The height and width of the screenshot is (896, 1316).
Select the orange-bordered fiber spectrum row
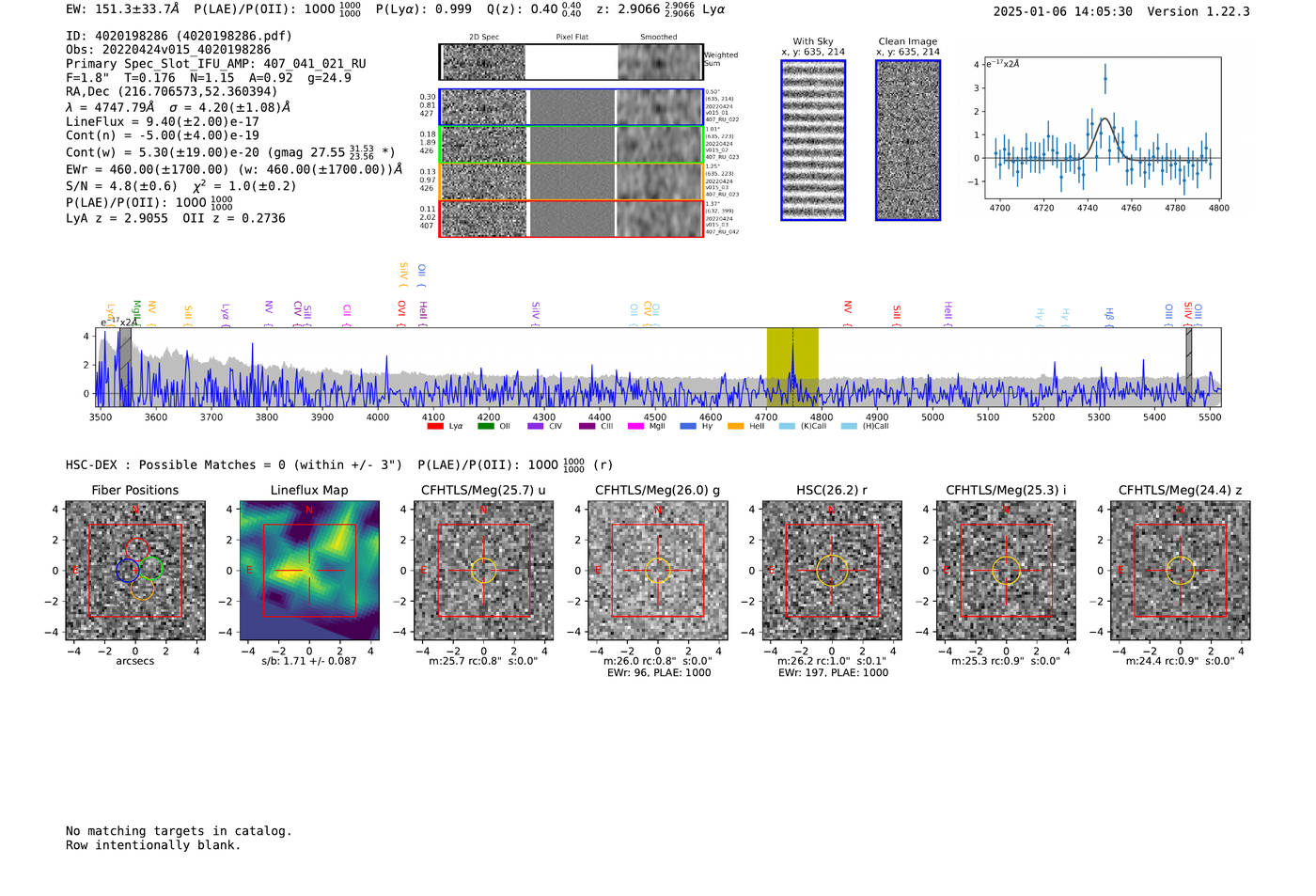point(571,181)
